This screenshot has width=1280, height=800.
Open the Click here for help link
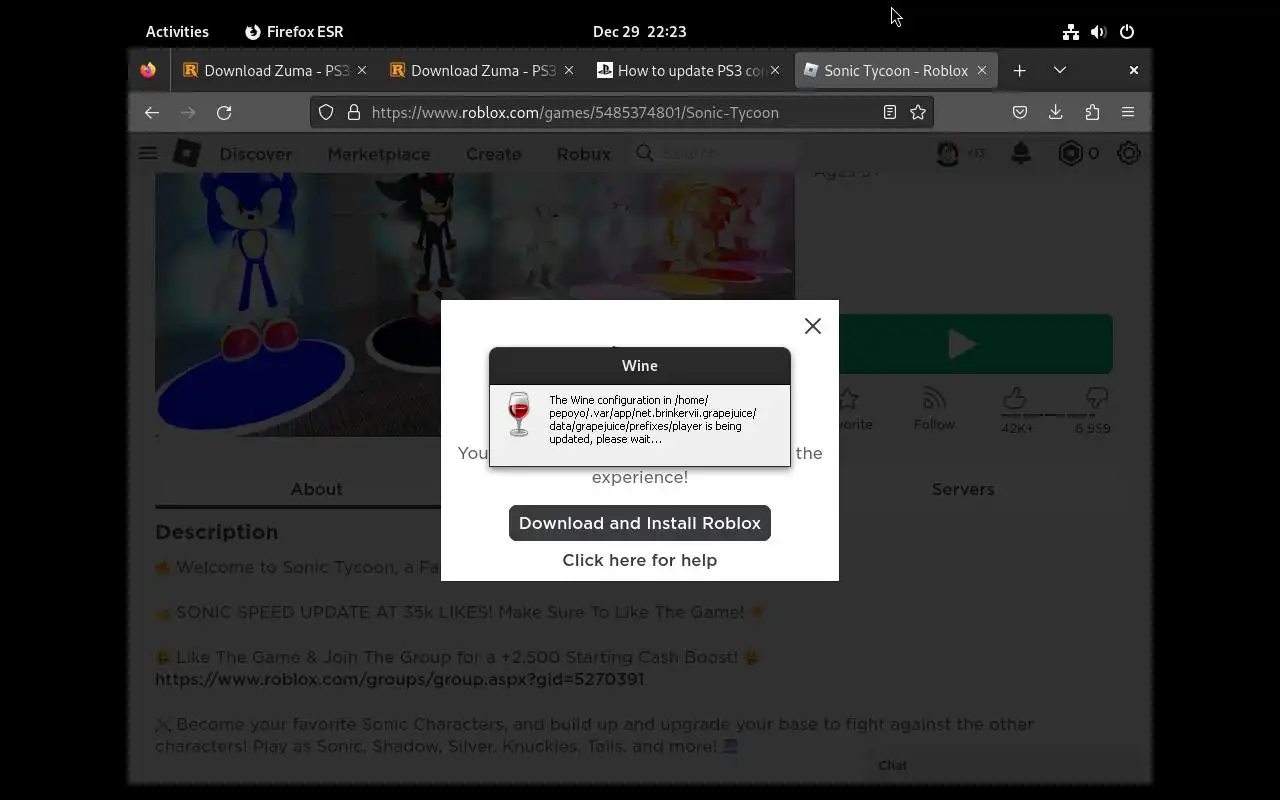[x=640, y=560]
